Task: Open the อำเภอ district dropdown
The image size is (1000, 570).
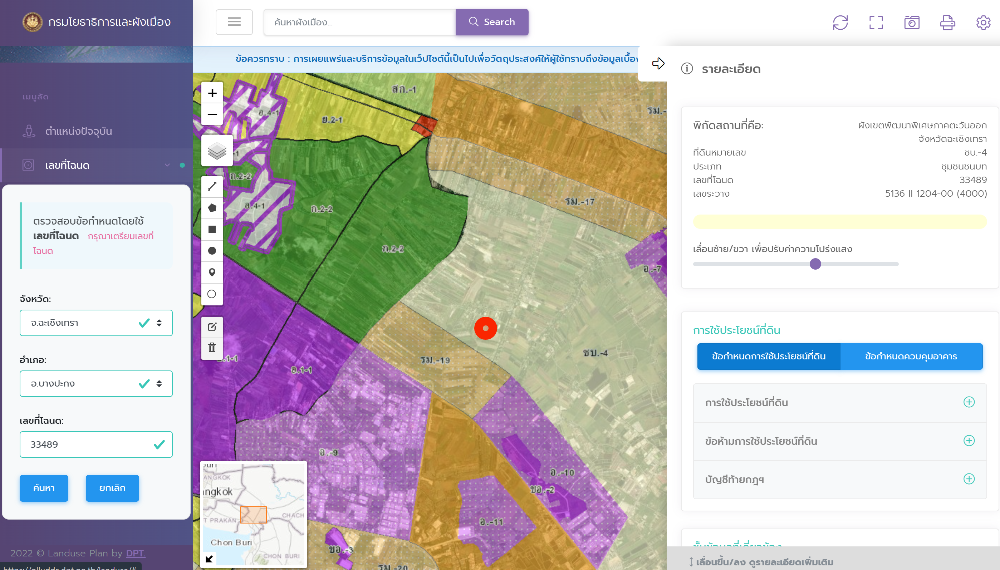Action: coord(96,383)
